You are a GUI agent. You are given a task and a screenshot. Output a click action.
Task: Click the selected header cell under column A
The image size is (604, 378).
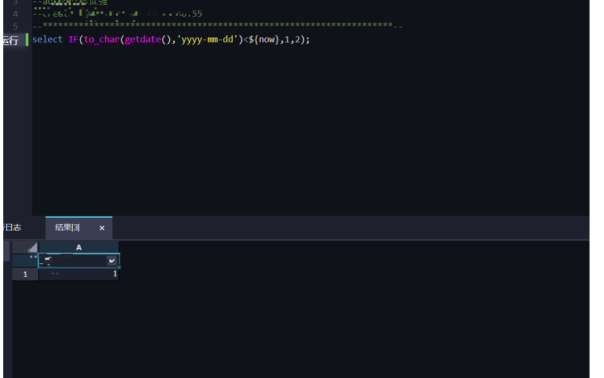(x=79, y=261)
